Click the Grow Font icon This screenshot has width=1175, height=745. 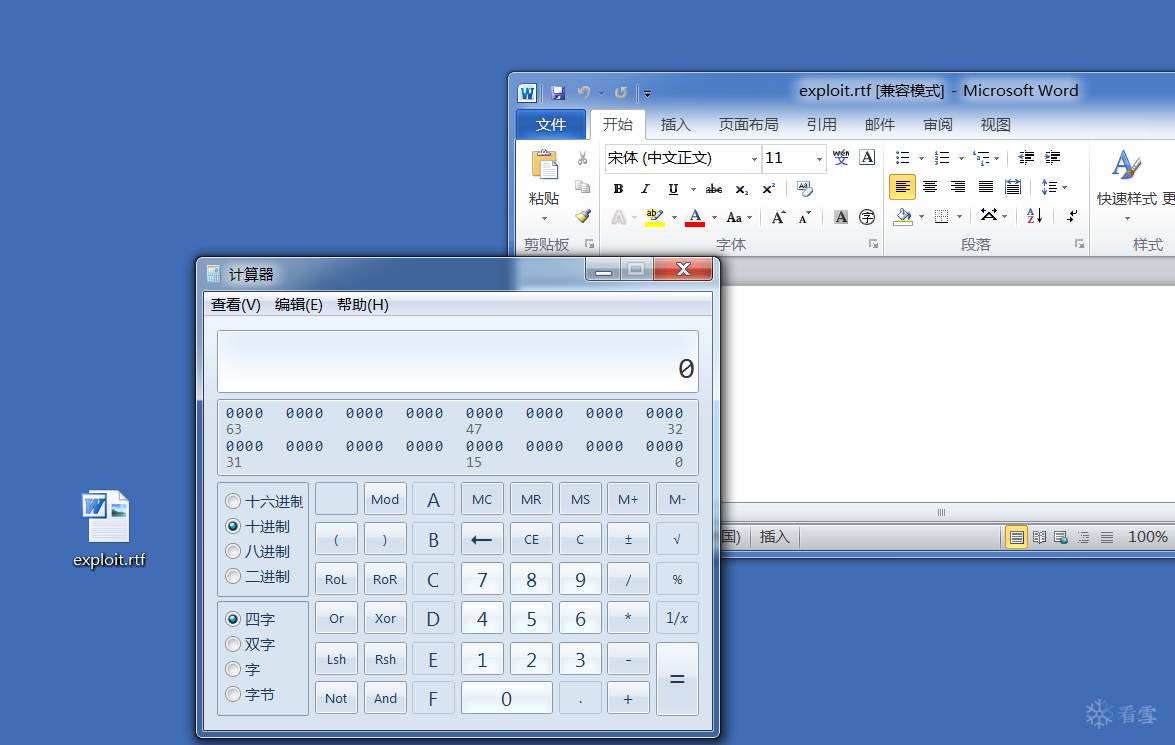[779, 217]
